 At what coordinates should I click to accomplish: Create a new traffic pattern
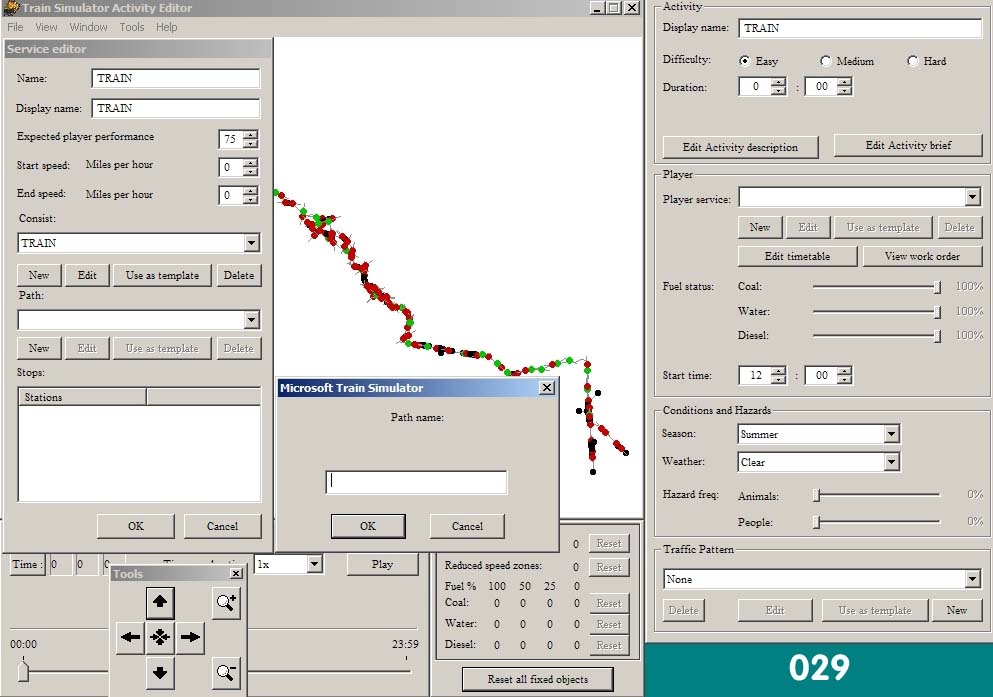(956, 610)
